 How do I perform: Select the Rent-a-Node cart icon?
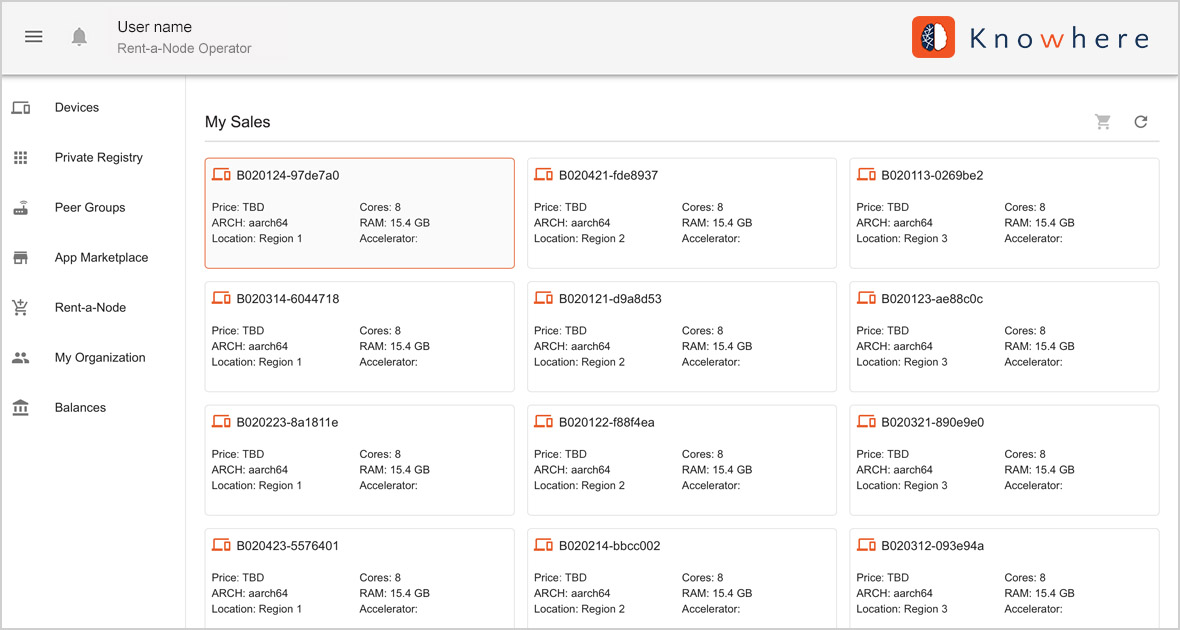click(20, 307)
